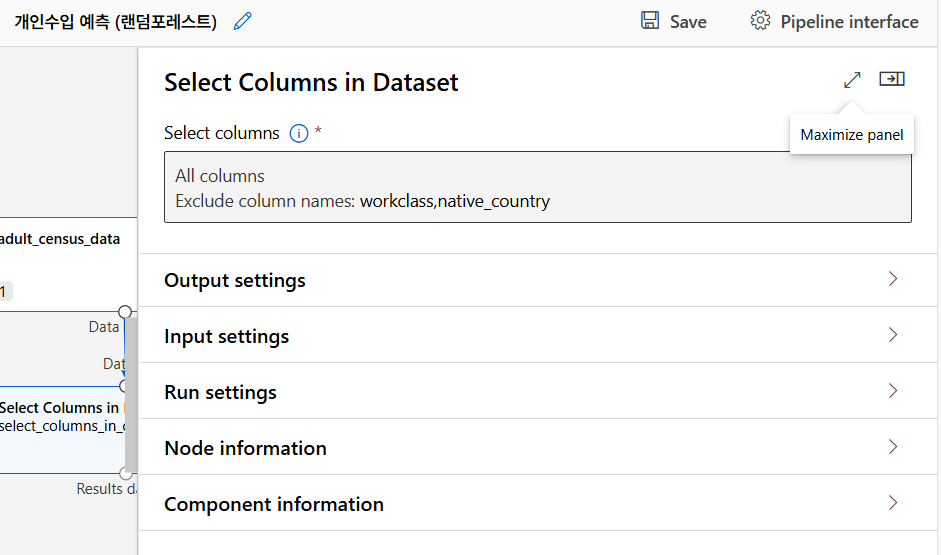Open the Select columns editor field
Screen dimensions: 941x555
click(x=537, y=188)
